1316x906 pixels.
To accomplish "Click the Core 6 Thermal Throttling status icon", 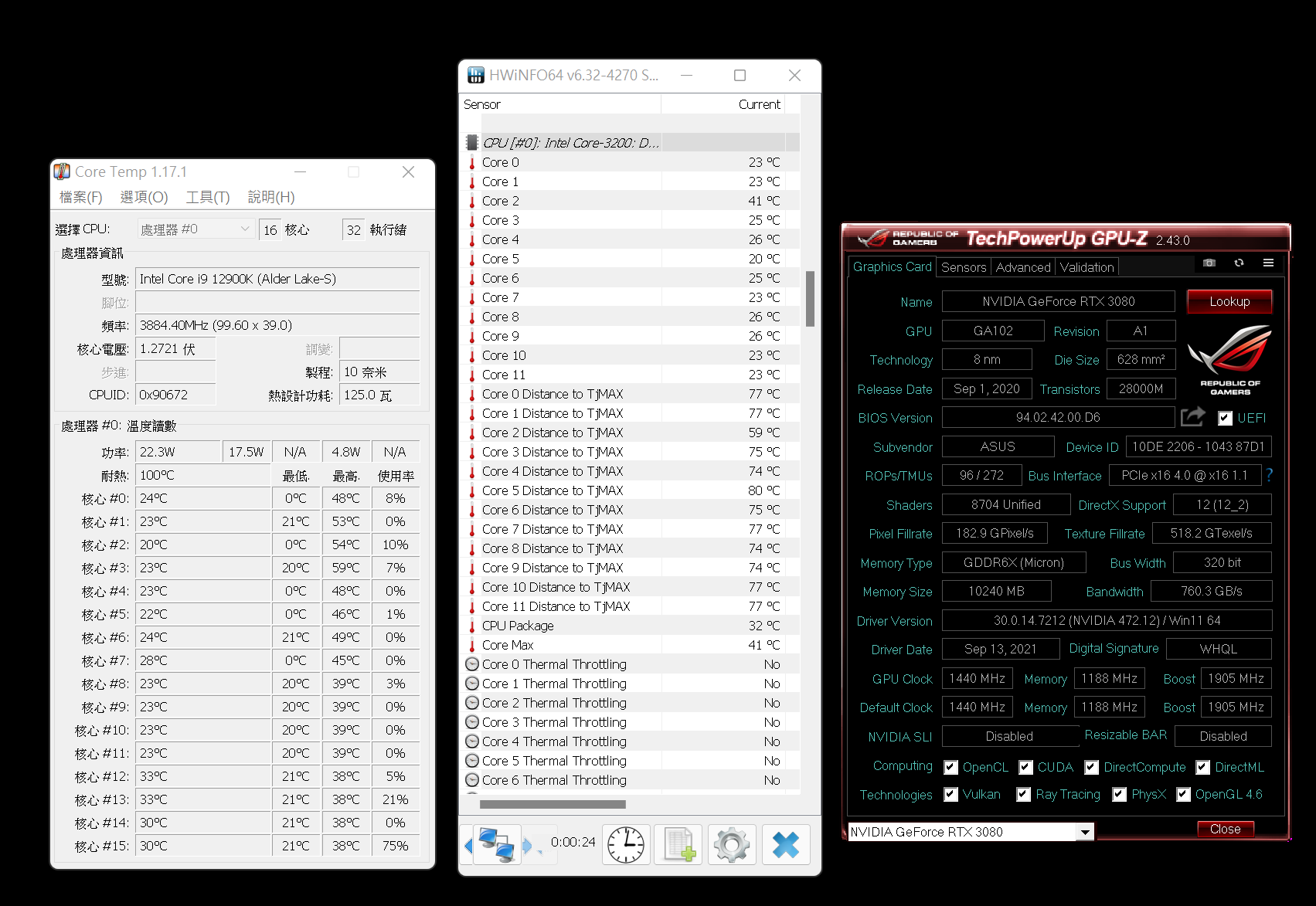I will [x=472, y=780].
